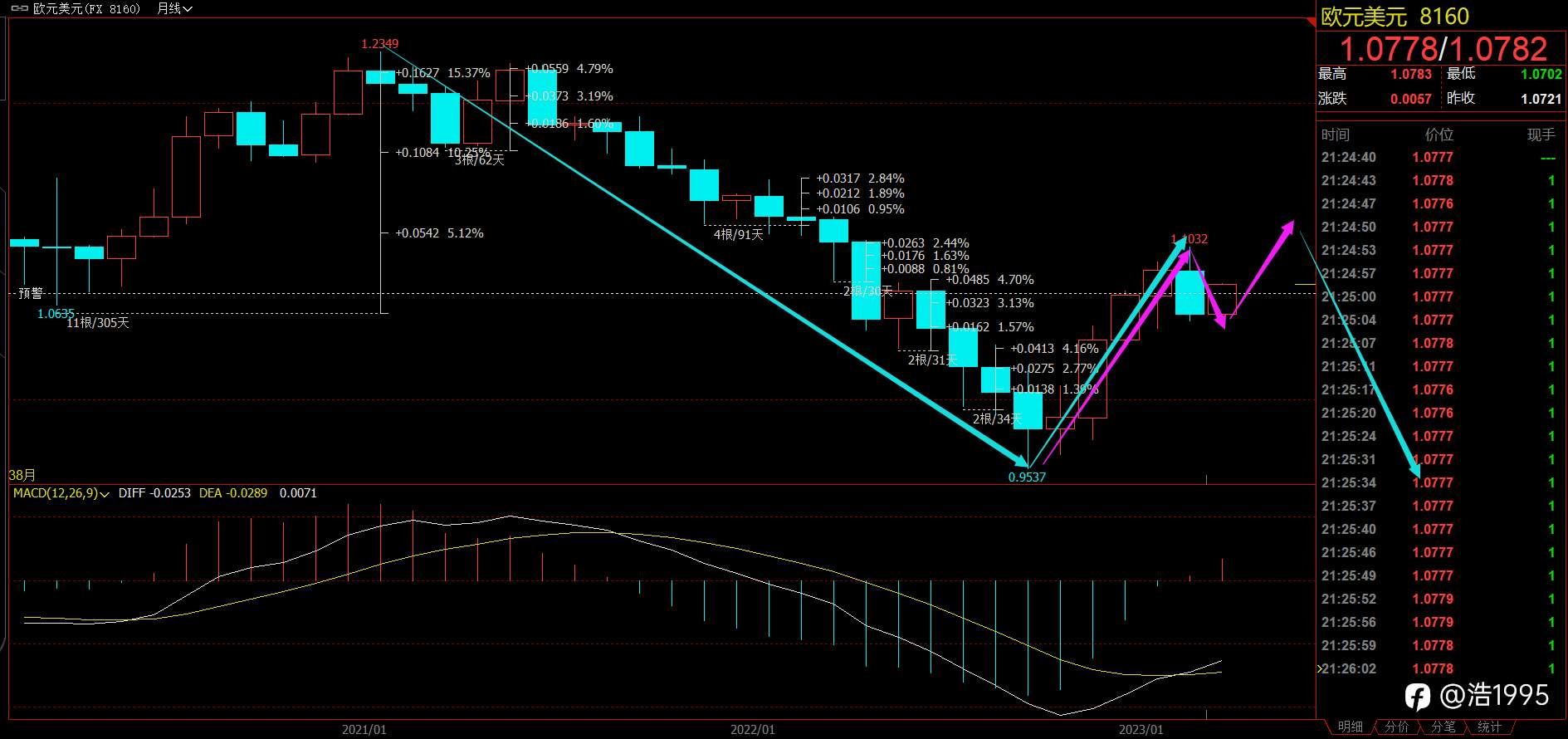
Task: Click the DIFF -0.0253 indicator value
Action: 154,493
